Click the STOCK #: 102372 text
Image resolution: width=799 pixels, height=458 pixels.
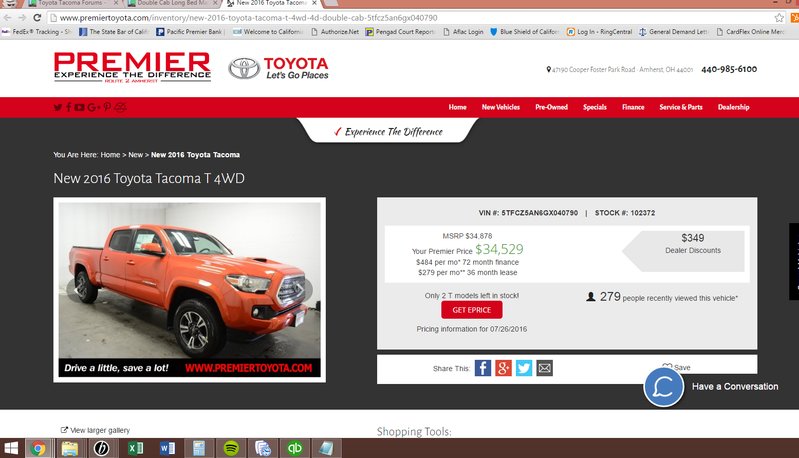[625, 213]
